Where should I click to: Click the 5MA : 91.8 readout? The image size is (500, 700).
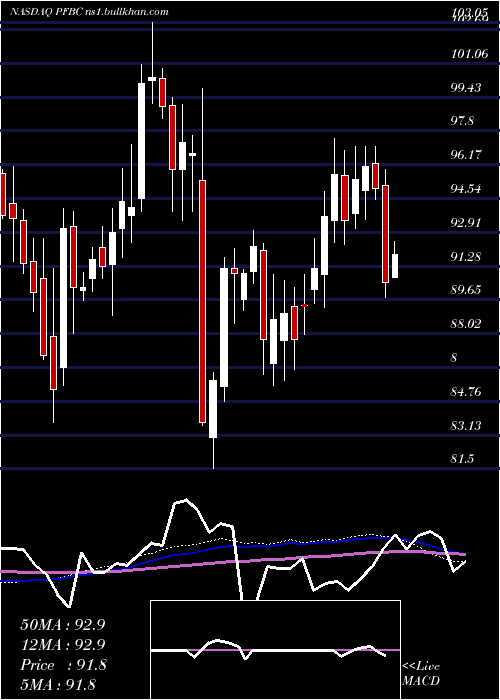pyautogui.click(x=58, y=685)
